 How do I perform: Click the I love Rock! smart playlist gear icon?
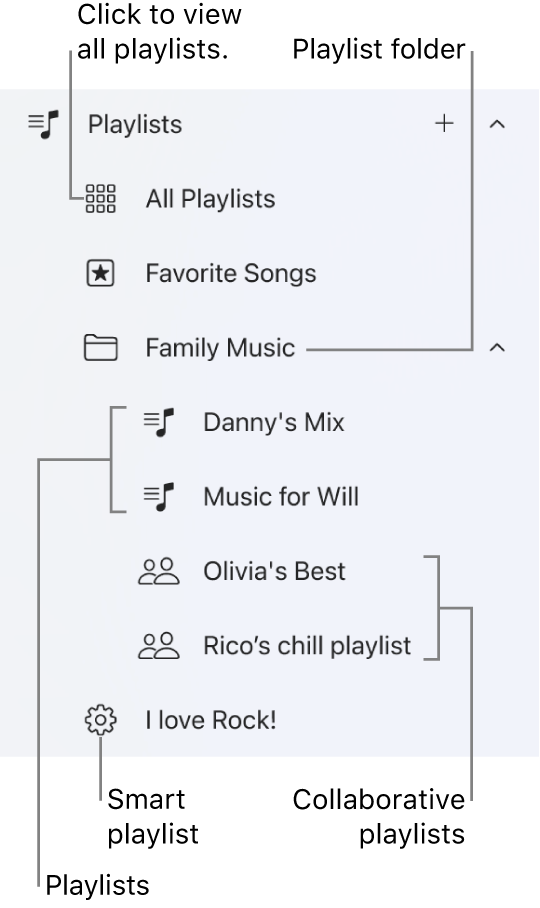(101, 720)
